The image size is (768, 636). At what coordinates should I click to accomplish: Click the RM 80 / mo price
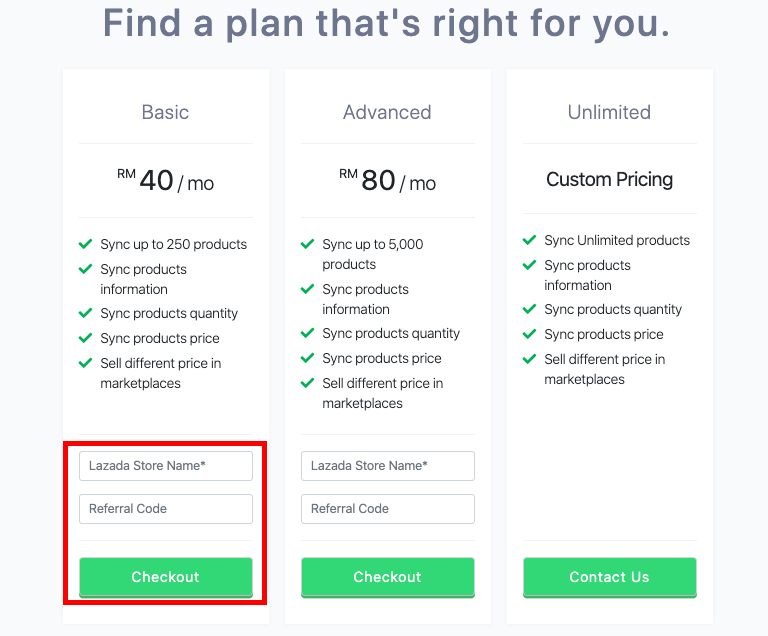pyautogui.click(x=387, y=181)
